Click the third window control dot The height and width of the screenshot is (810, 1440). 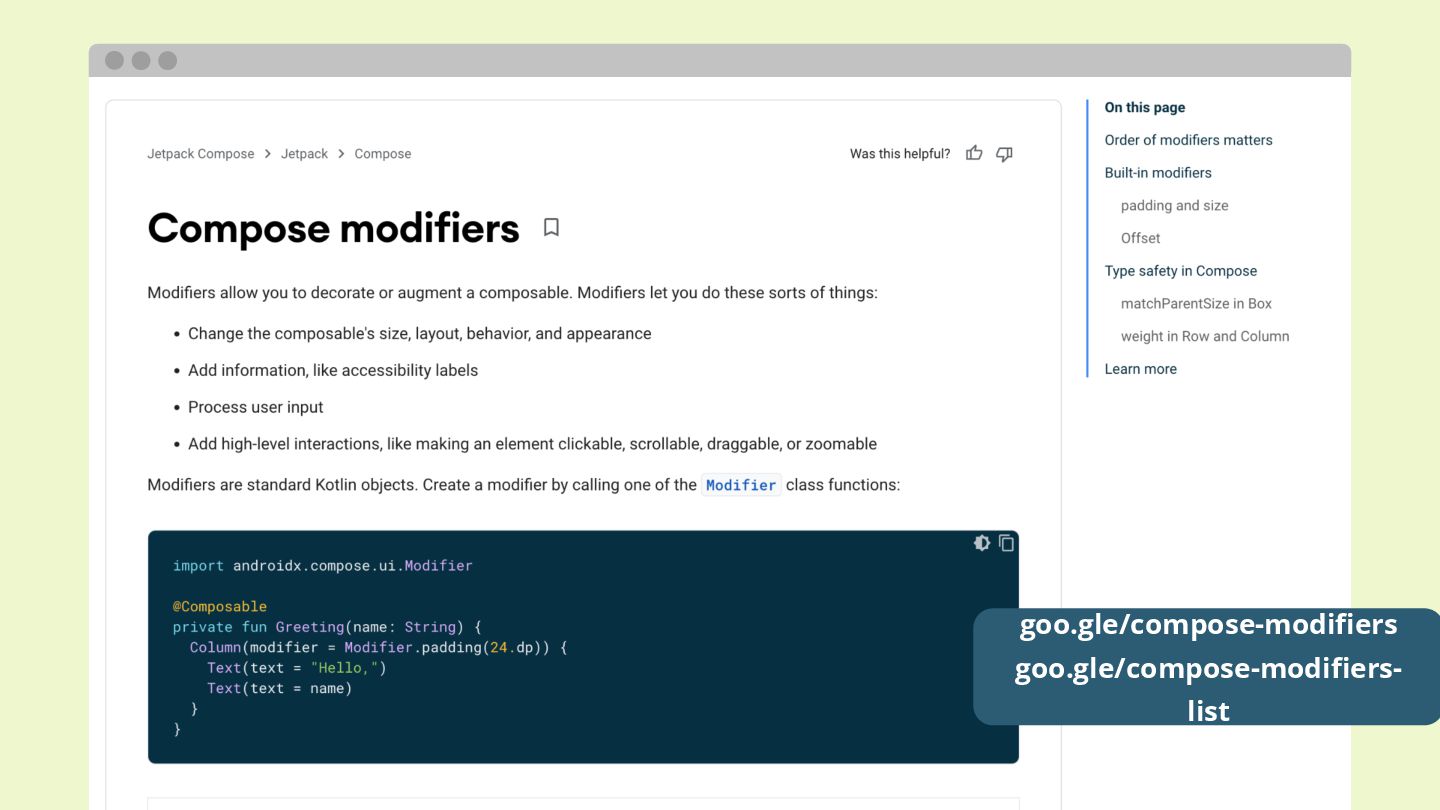pyautogui.click(x=167, y=61)
